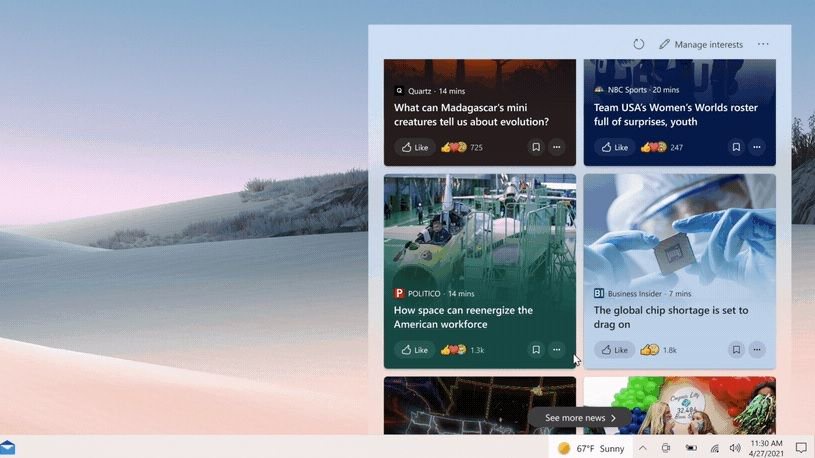View 1.8k reactions on chip shortage article
Screen dimensions: 815x458
click(x=658, y=350)
